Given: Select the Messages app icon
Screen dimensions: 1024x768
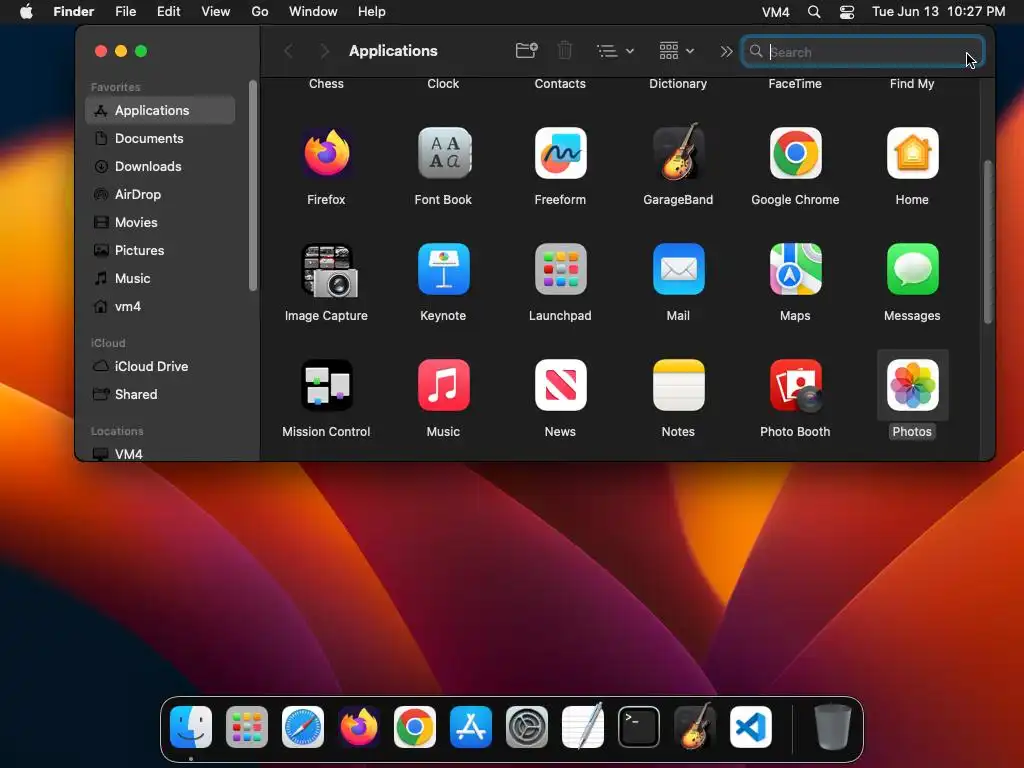Looking at the screenshot, I should click(x=912, y=269).
